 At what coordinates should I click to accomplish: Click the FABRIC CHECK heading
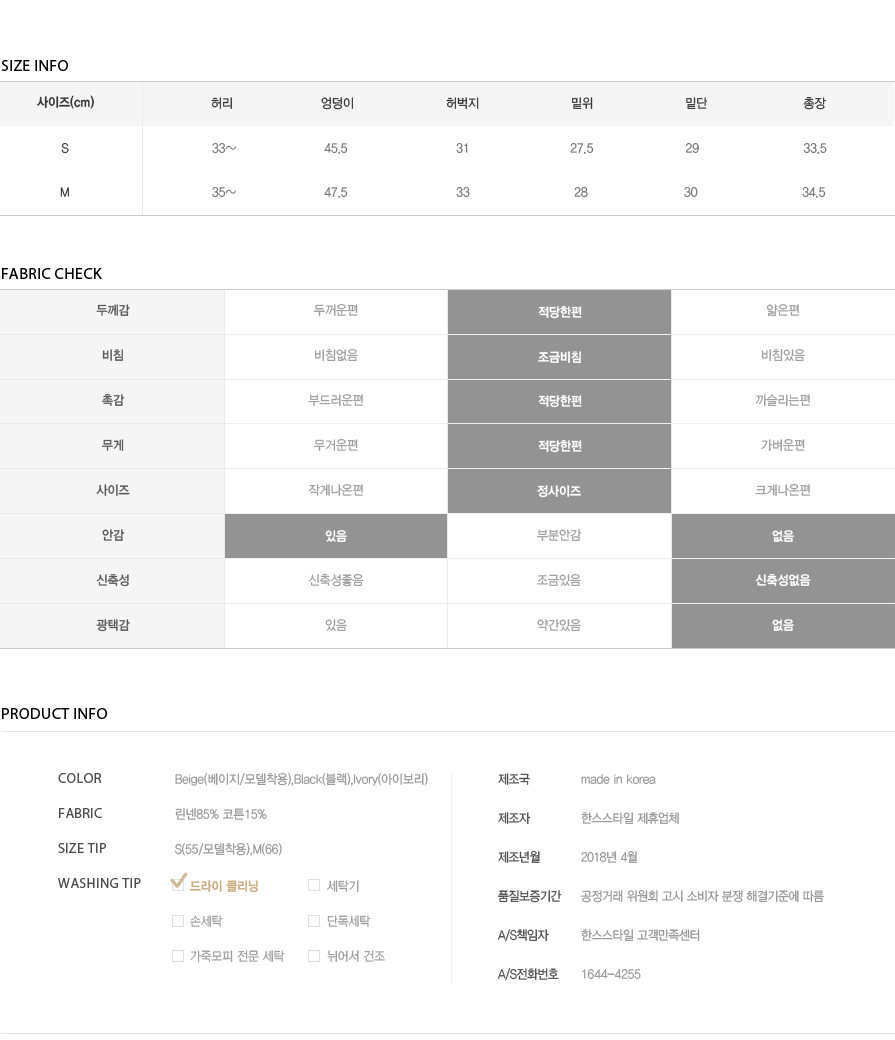point(51,274)
